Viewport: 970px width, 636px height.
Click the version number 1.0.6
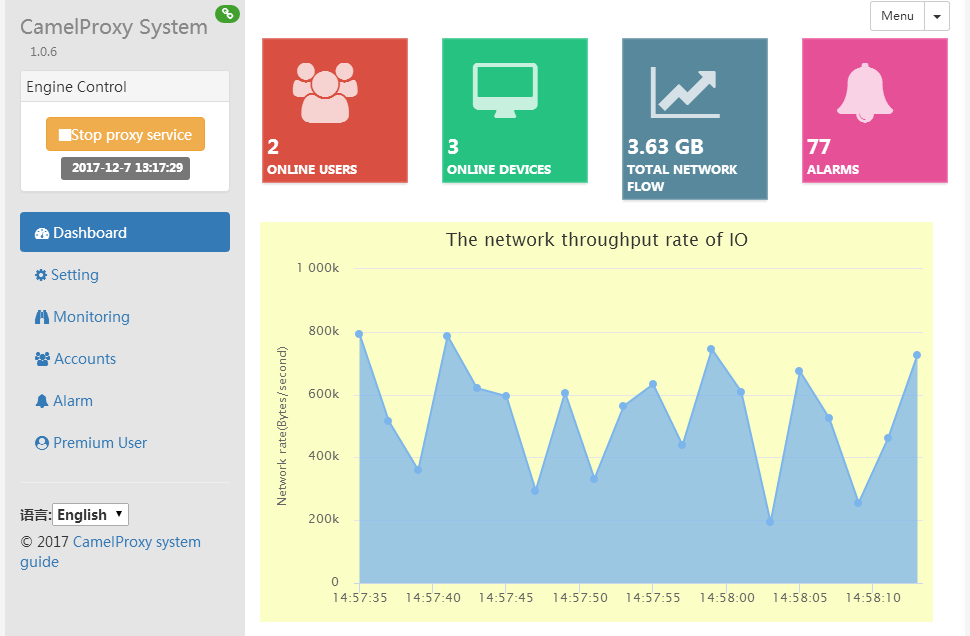(43, 52)
